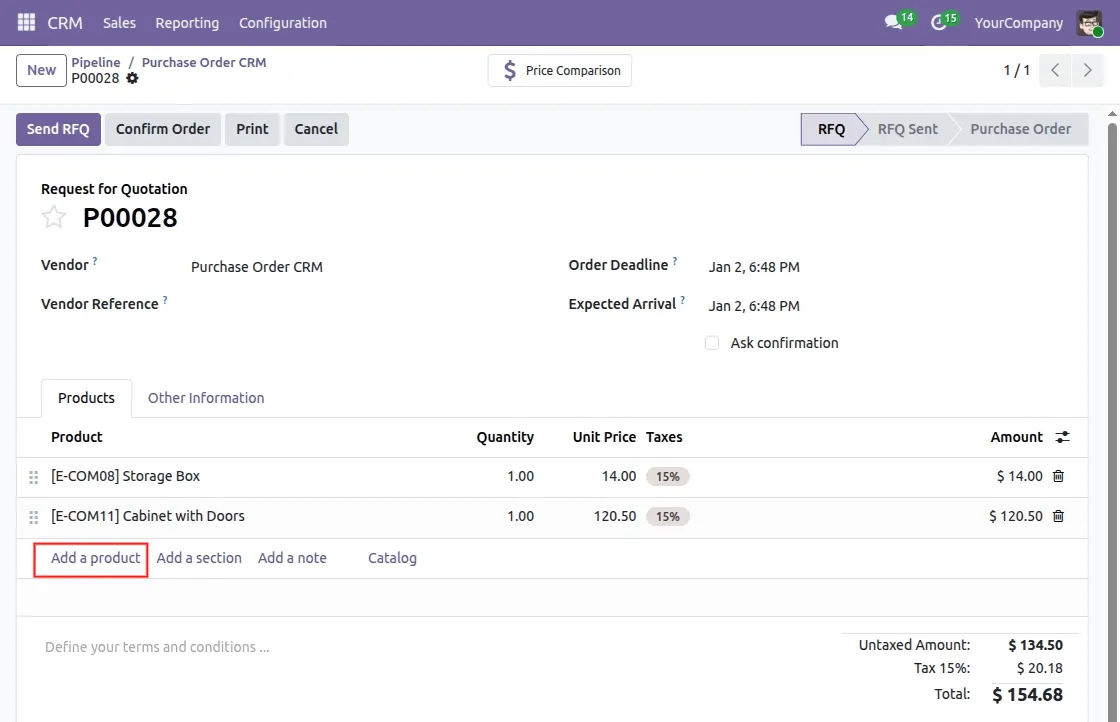
Task: Click the user avatar in the top bar
Action: [1089, 22]
